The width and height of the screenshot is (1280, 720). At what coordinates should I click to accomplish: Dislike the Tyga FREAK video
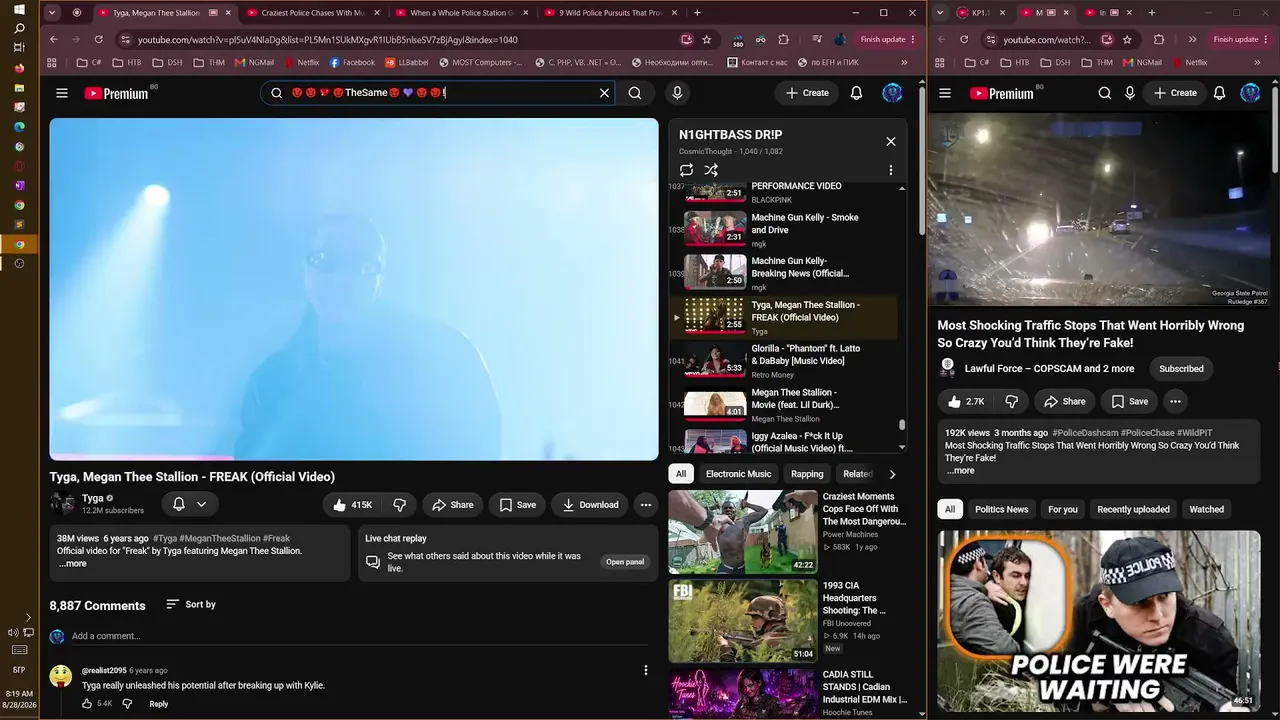[399, 505]
